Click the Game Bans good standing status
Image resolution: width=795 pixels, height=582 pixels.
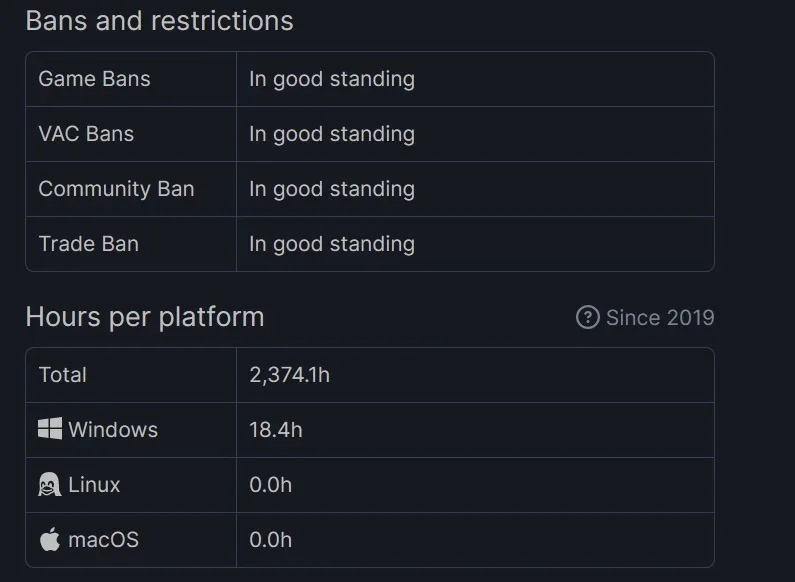[332, 80]
